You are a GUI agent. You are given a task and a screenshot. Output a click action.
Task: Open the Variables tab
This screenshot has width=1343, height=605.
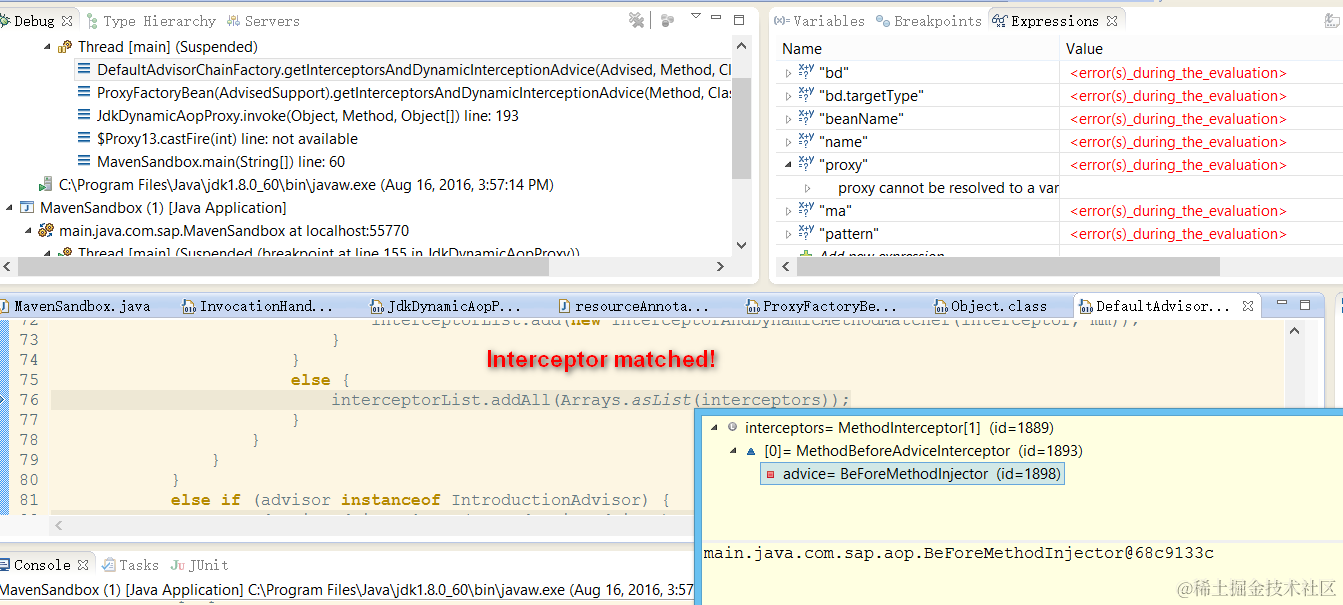(821, 21)
